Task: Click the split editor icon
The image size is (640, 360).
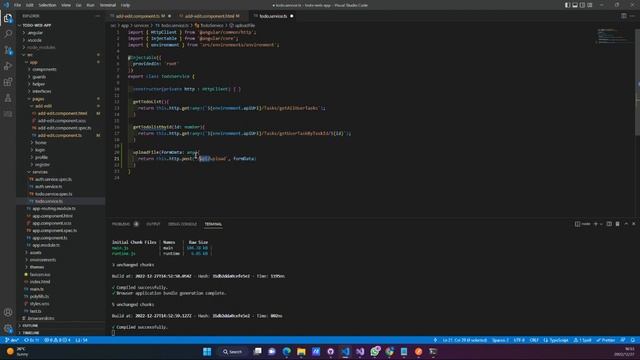Action: tap(624, 16)
